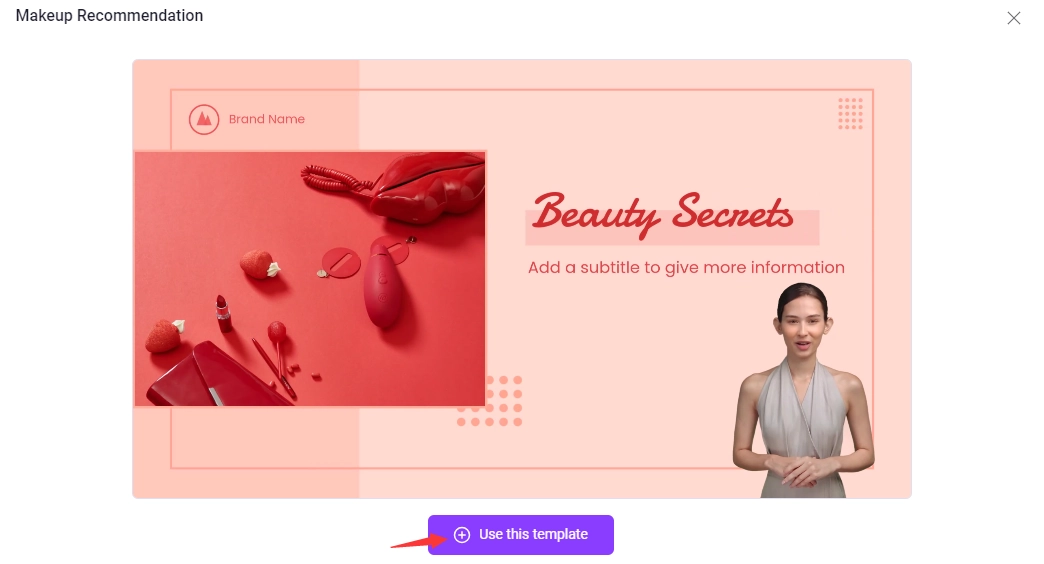Select the female avatar presenter's dress

click(x=803, y=433)
